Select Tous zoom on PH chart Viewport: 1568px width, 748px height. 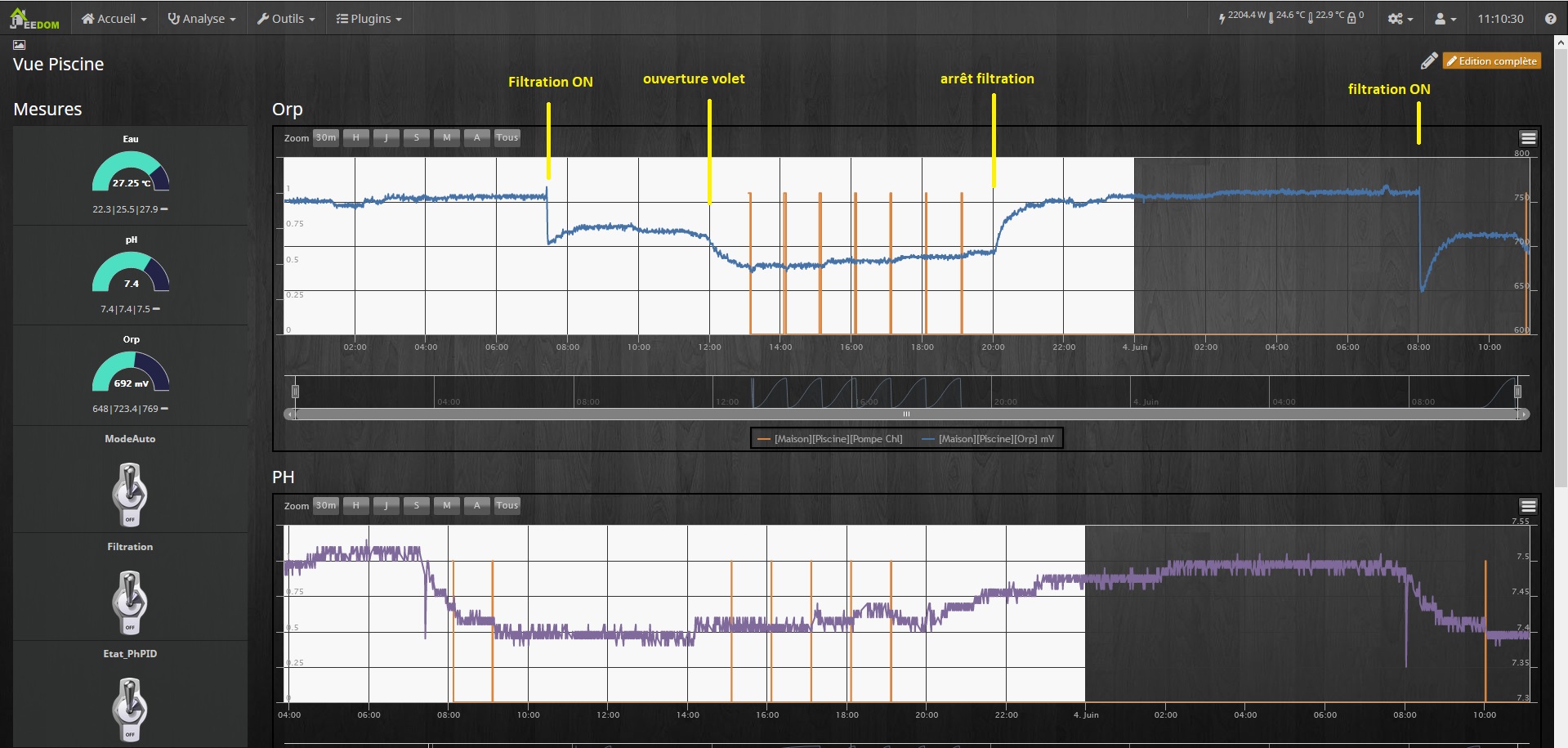507,505
